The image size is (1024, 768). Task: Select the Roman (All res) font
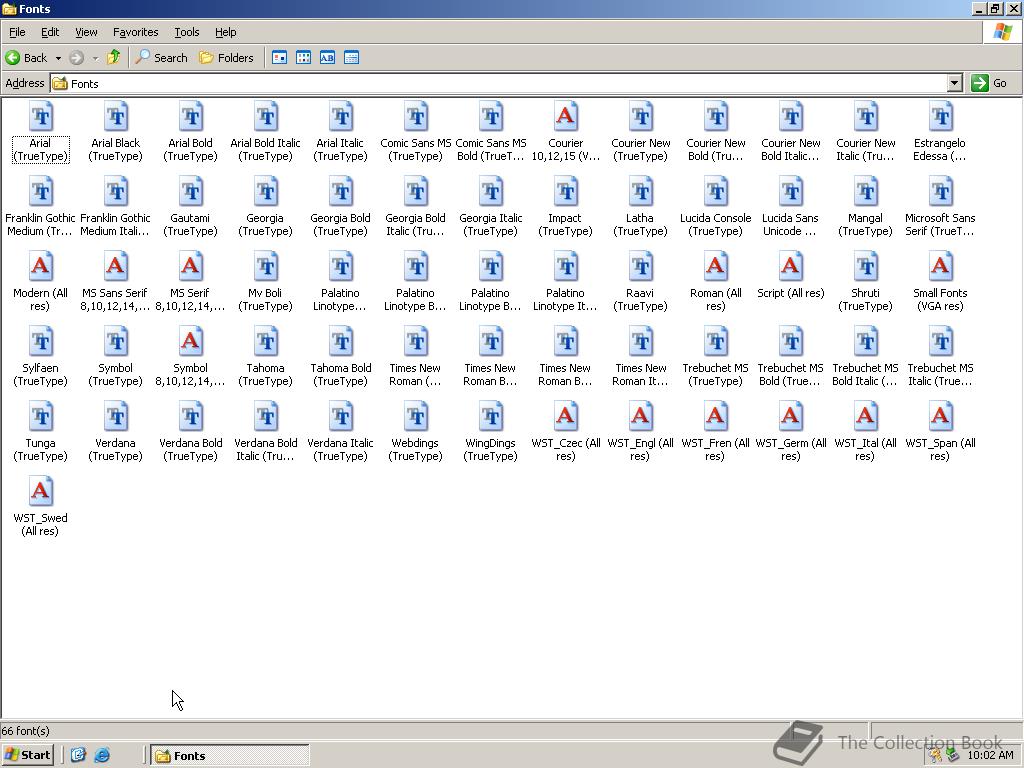716,266
